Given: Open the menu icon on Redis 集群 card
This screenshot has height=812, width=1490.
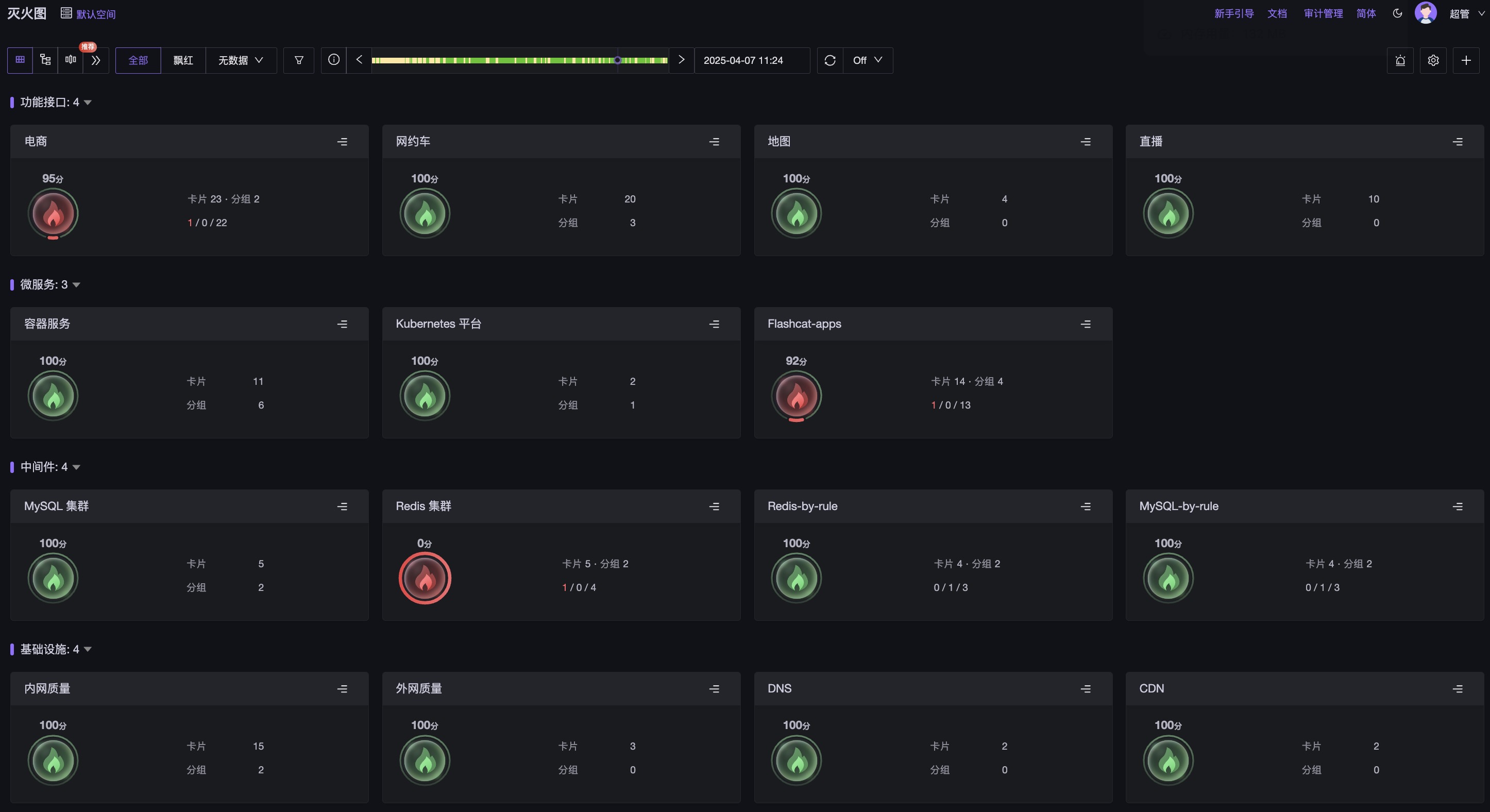Looking at the screenshot, I should pos(714,506).
